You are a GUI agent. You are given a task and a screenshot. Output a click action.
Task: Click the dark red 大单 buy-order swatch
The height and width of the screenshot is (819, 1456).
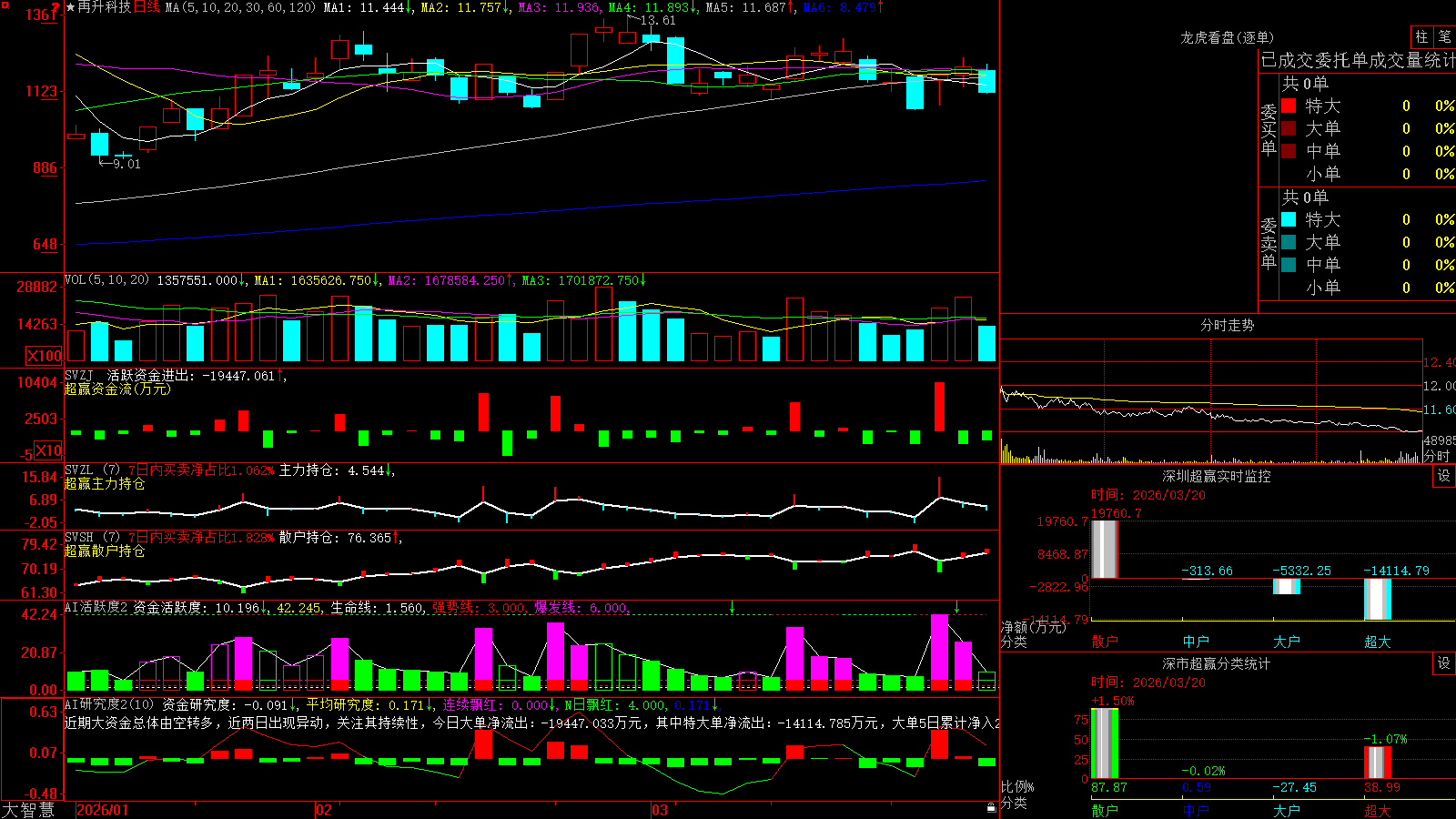(1289, 128)
